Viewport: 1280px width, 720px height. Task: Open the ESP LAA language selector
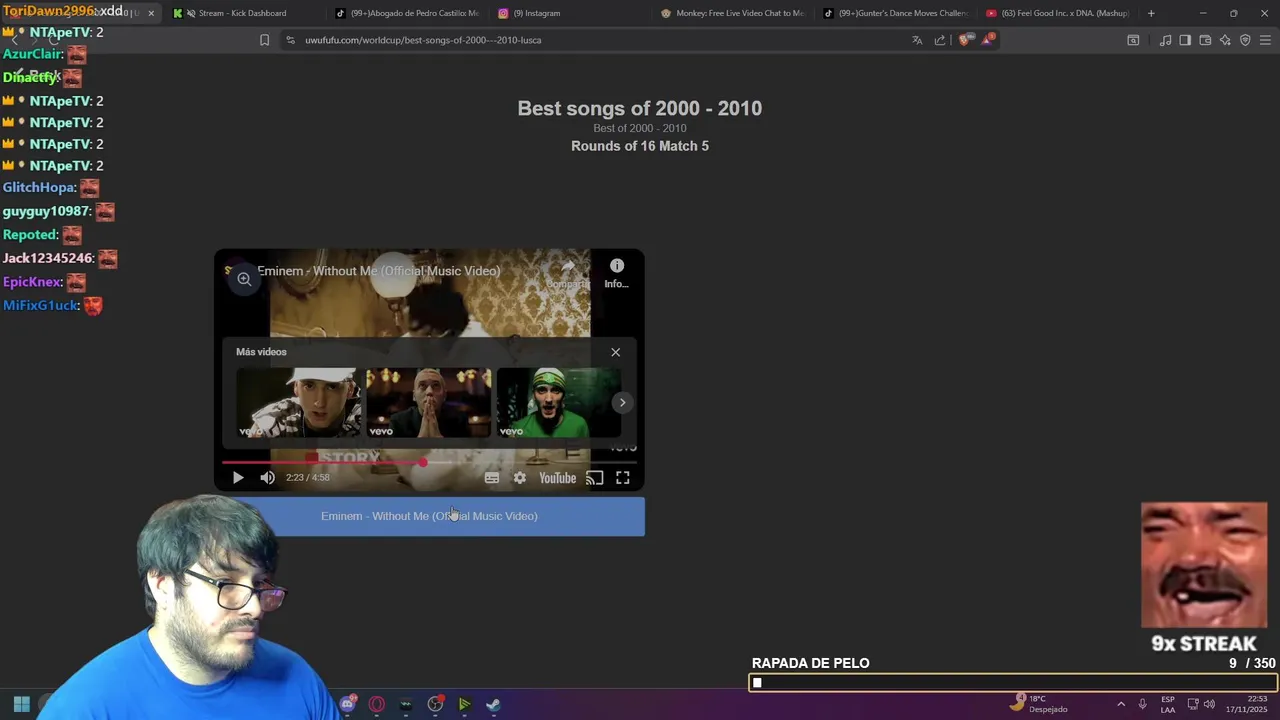pyautogui.click(x=1168, y=704)
